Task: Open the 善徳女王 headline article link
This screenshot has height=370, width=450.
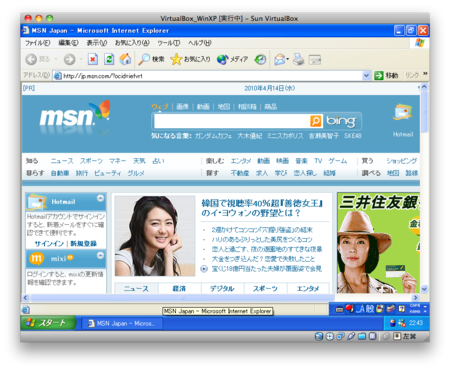Action: click(x=262, y=208)
